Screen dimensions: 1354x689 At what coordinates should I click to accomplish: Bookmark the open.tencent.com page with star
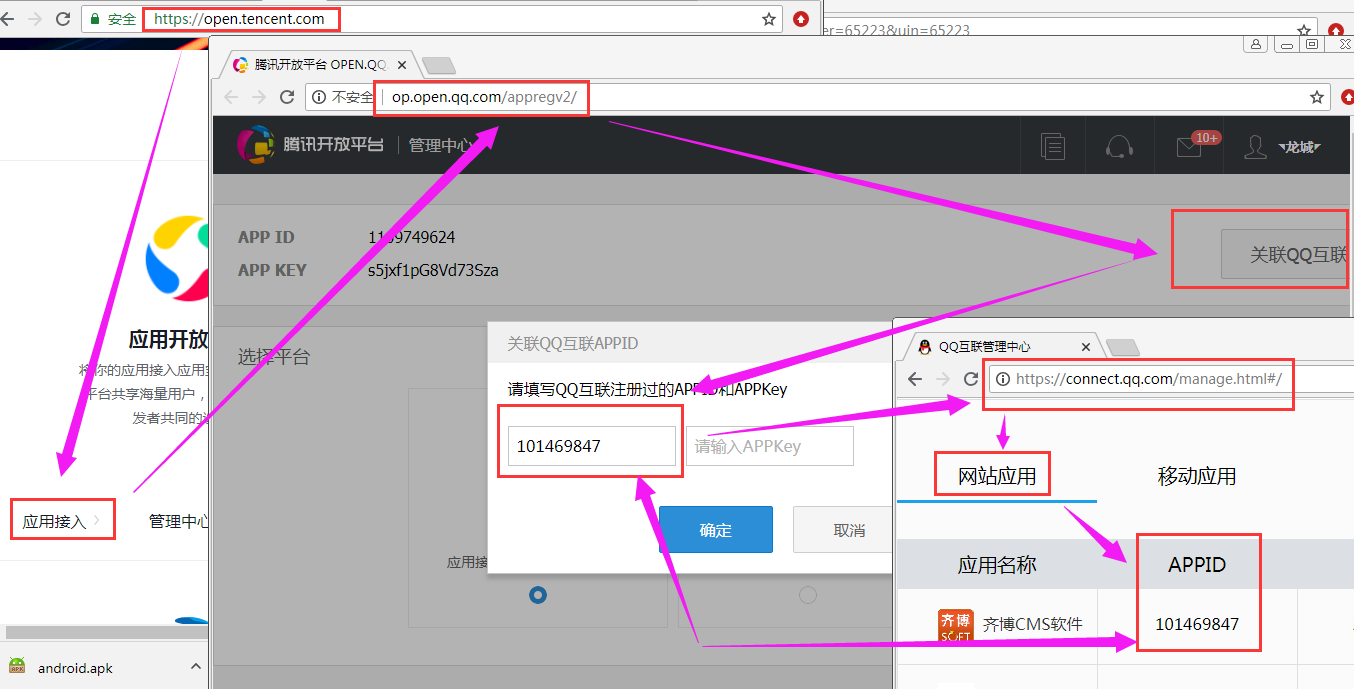pyautogui.click(x=768, y=19)
